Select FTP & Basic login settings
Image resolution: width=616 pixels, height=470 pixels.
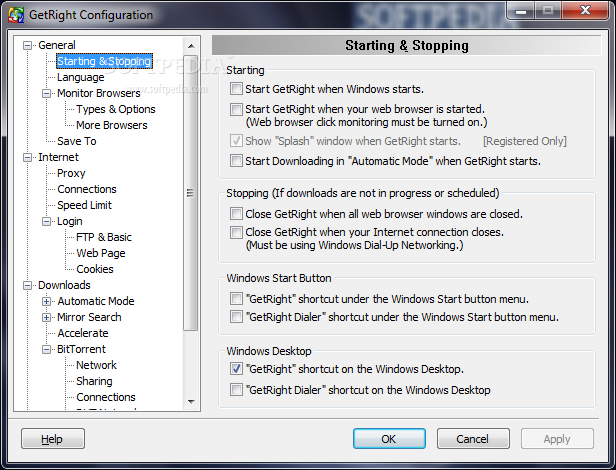[104, 237]
